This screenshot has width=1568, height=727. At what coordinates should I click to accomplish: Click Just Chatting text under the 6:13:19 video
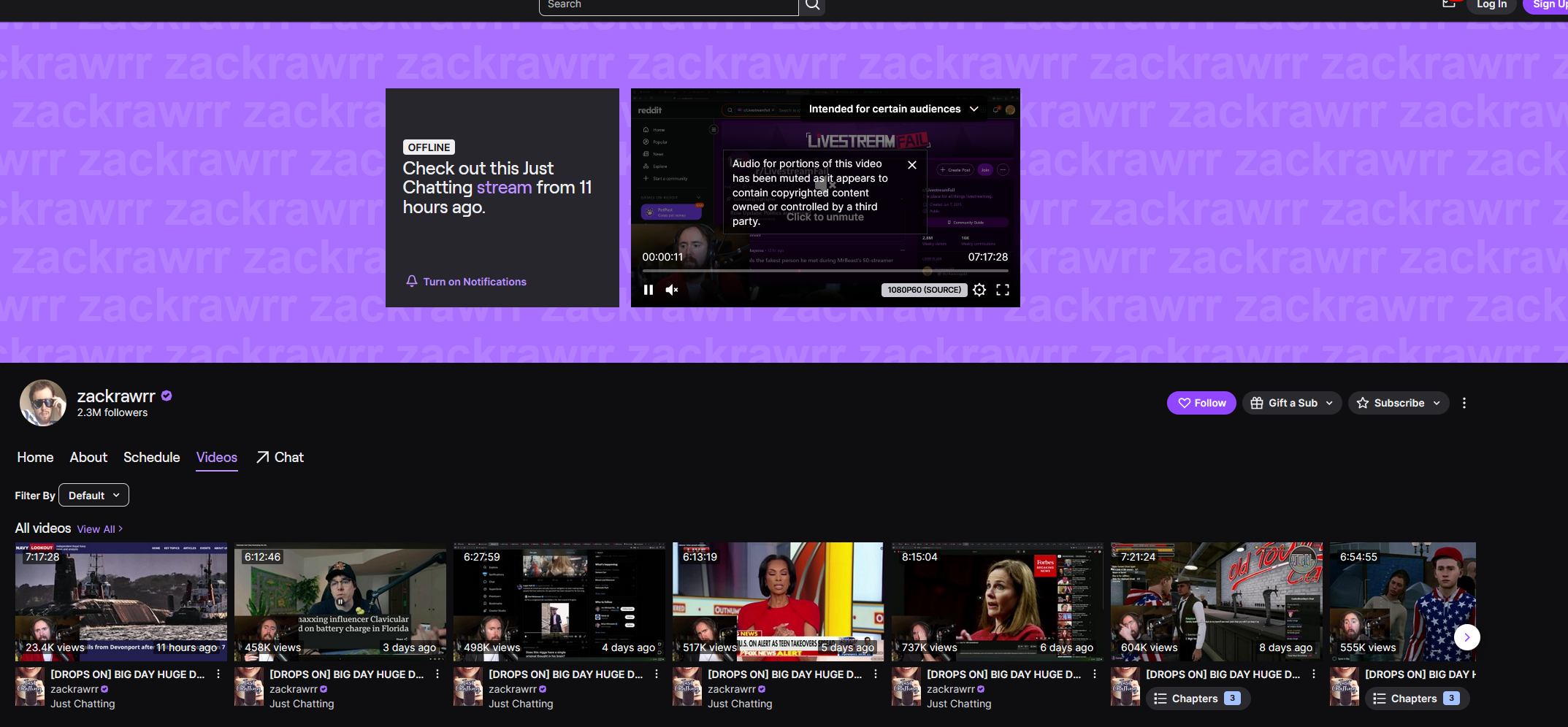(x=740, y=704)
